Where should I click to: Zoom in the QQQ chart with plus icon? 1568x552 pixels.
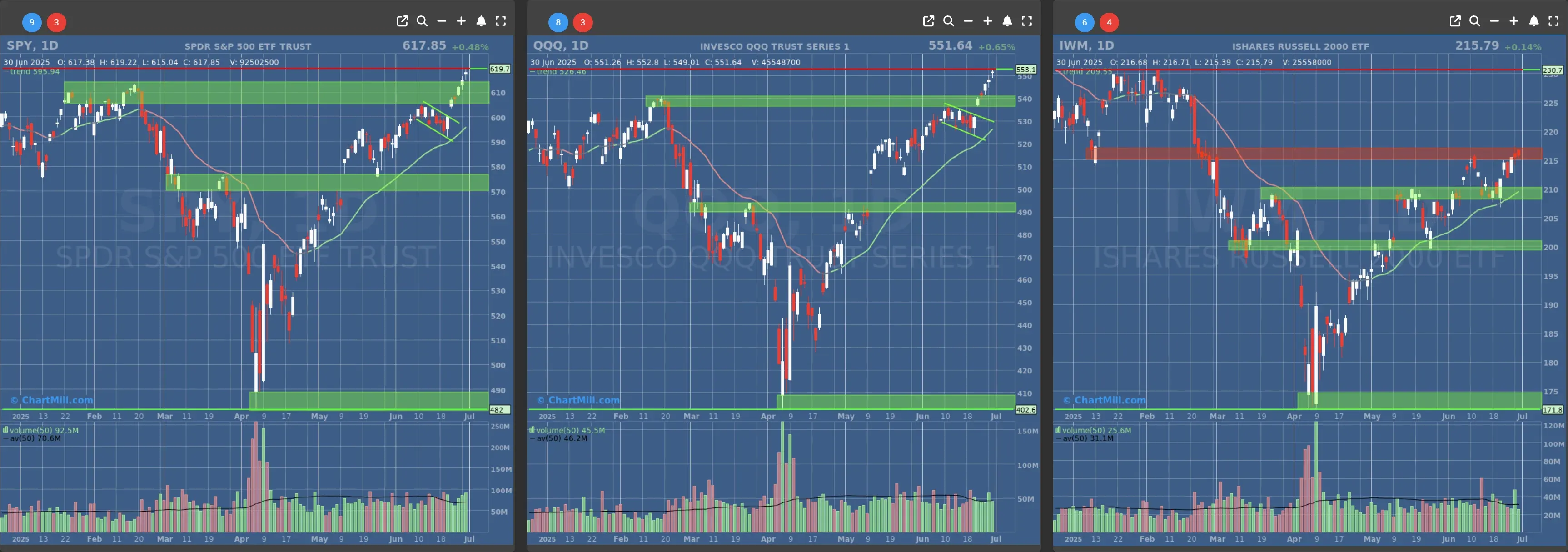[988, 21]
